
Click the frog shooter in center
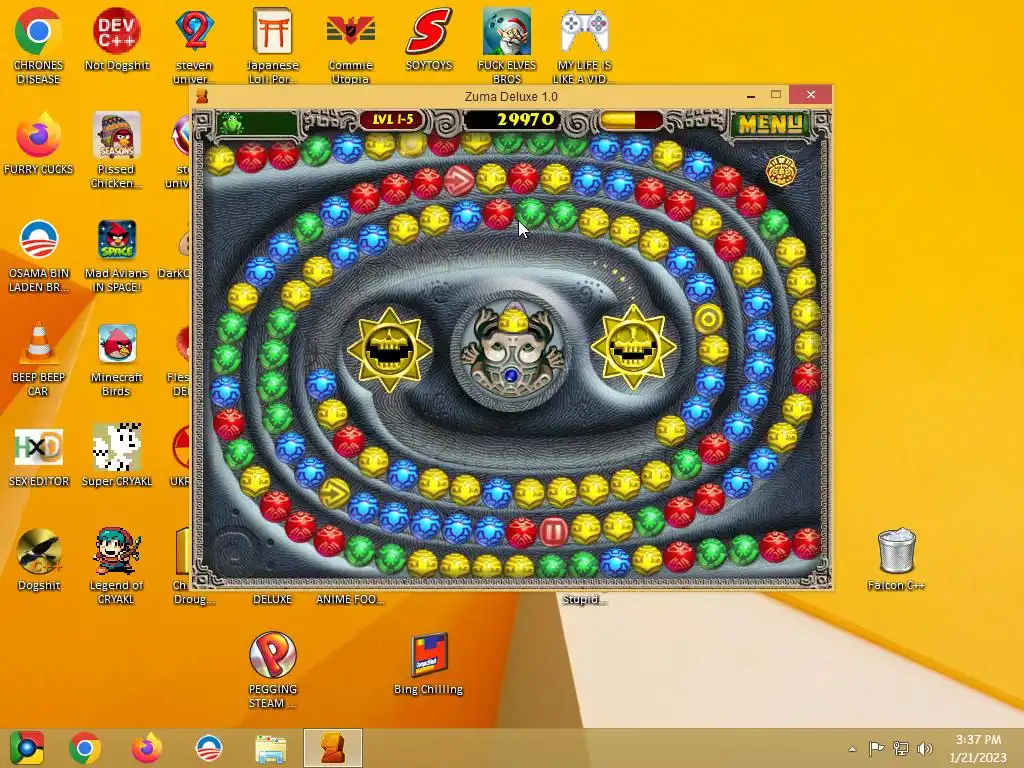[511, 350]
